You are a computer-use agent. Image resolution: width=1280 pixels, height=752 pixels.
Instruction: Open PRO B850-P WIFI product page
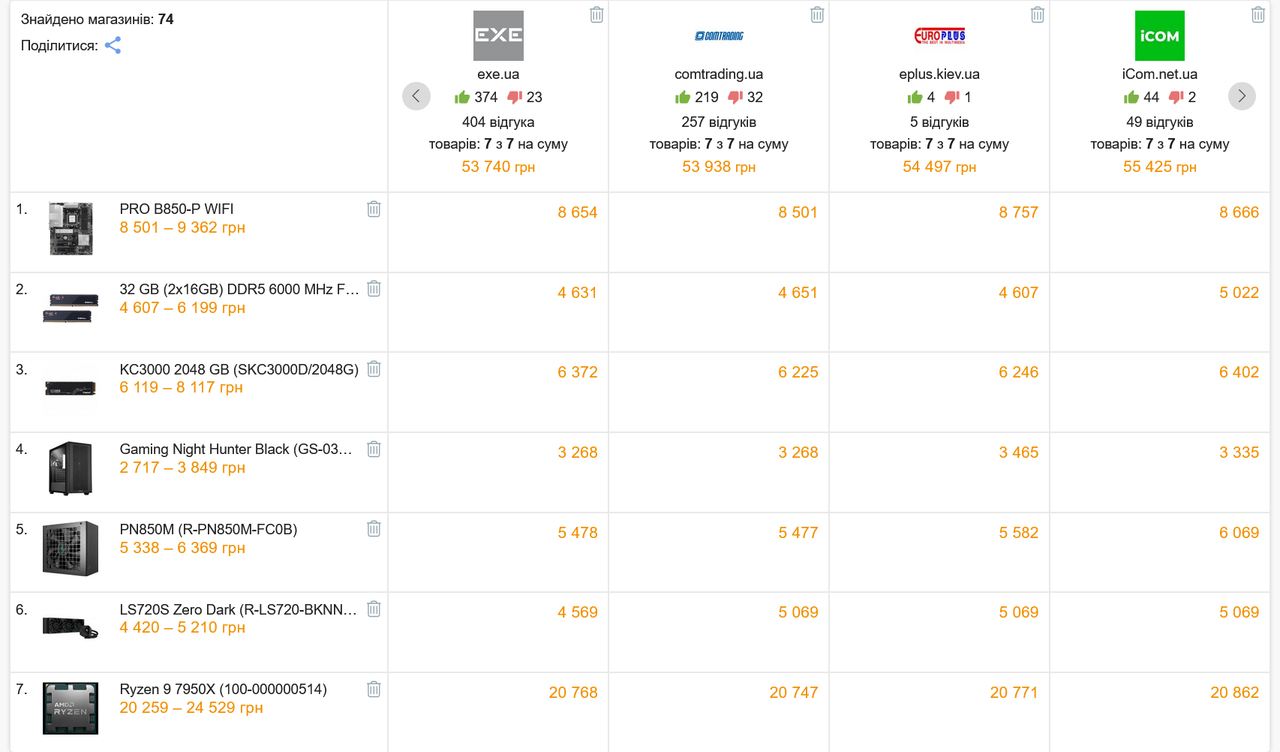[177, 209]
